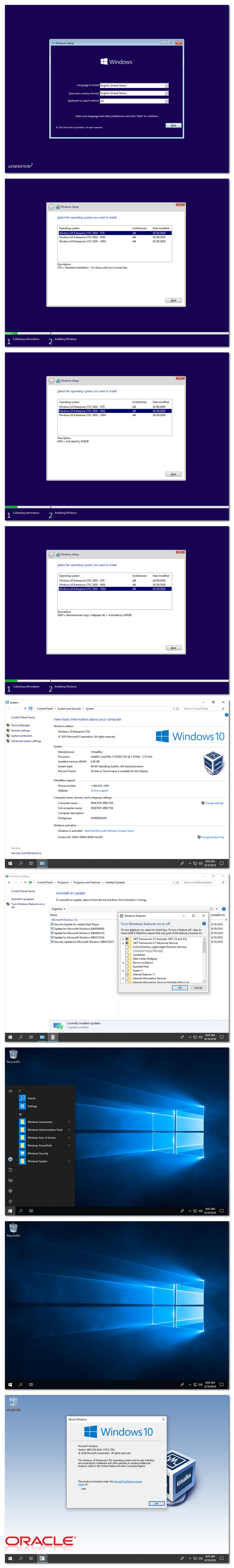Open Task View icon below System window
Screen dimensions: 234x1568
tap(31, 863)
